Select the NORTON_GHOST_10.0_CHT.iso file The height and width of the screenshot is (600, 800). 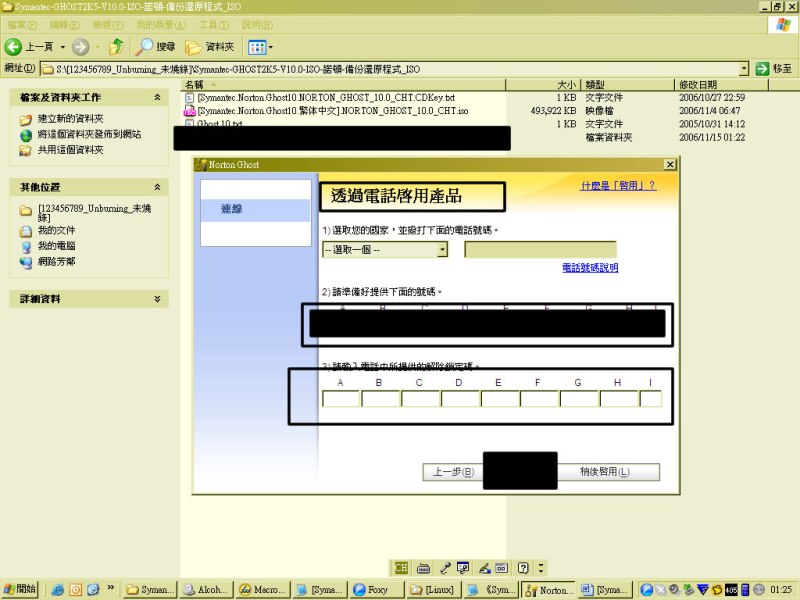coord(332,111)
